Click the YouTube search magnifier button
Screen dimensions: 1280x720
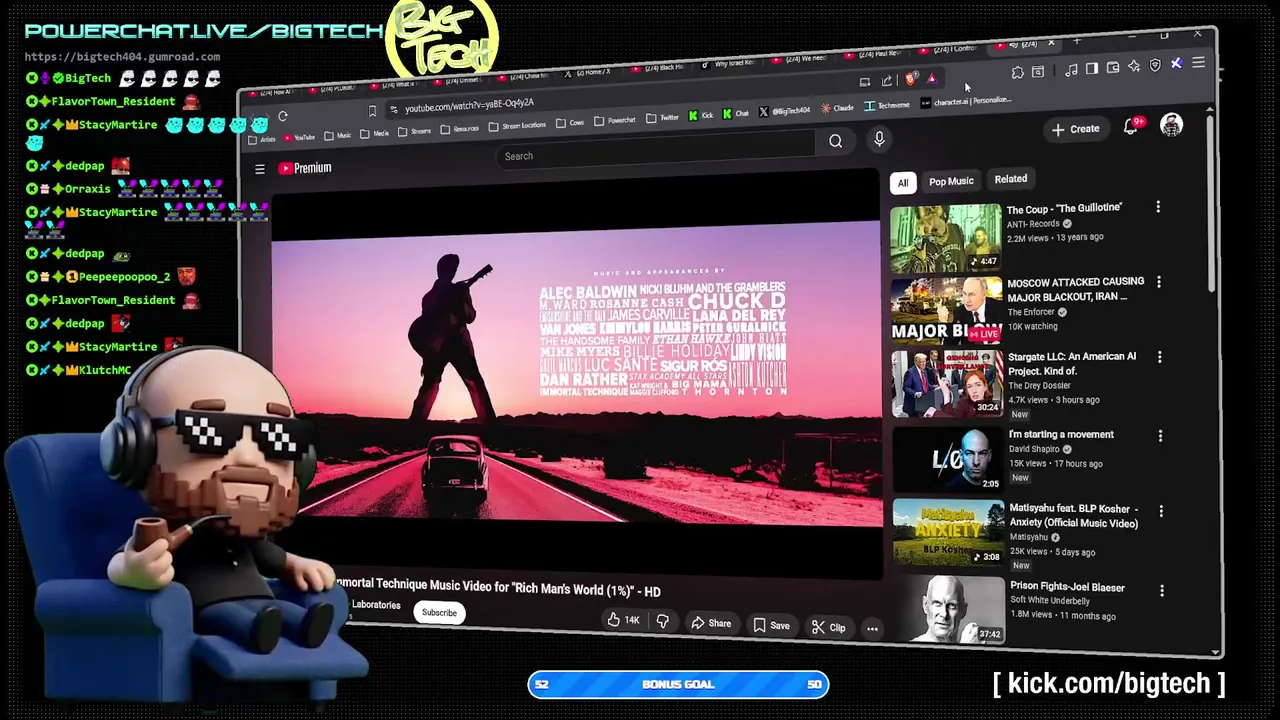click(835, 142)
